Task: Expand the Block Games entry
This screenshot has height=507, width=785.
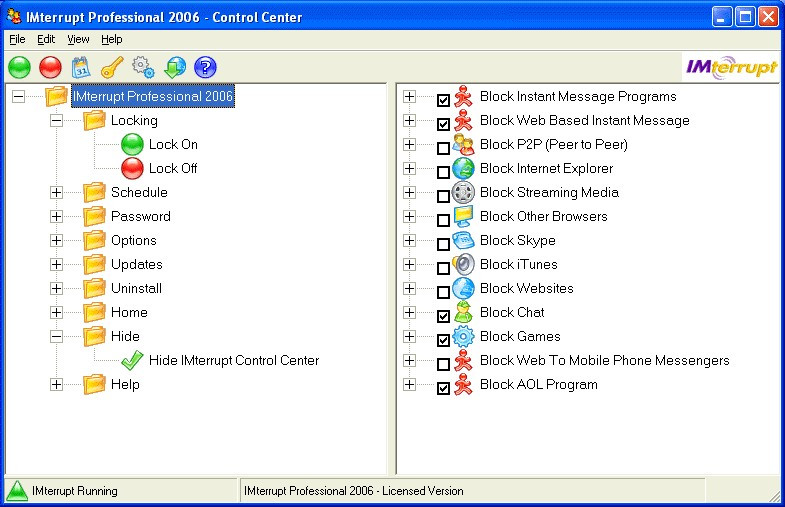Action: (x=410, y=336)
